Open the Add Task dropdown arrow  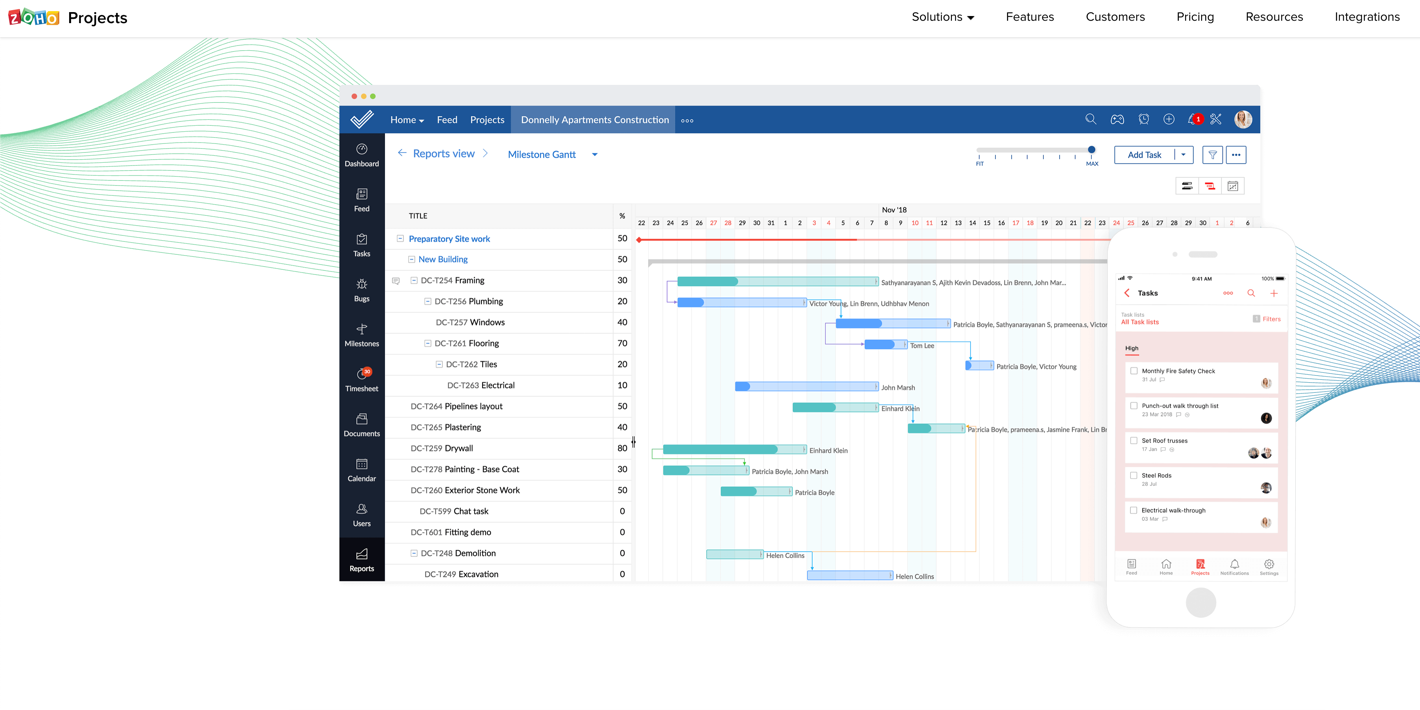tap(1183, 155)
